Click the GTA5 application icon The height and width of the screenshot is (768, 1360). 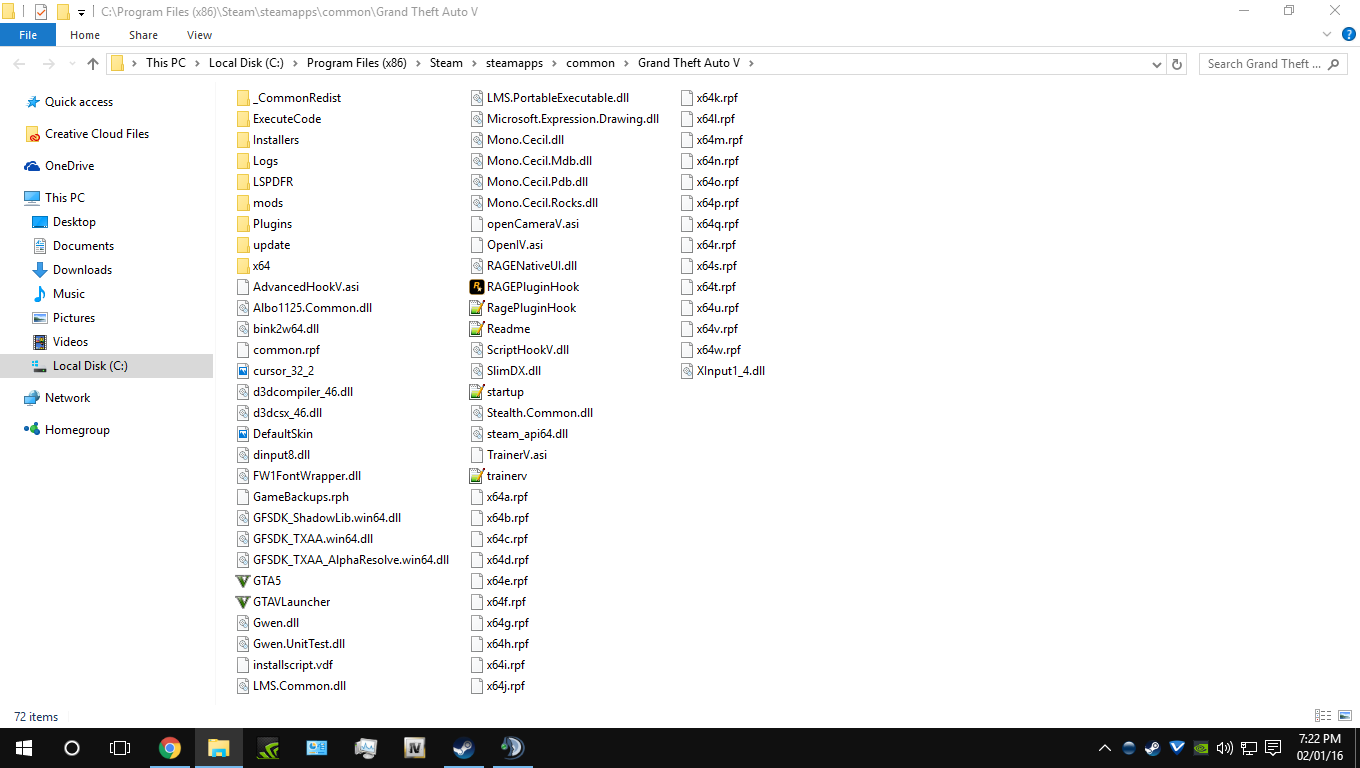point(242,581)
